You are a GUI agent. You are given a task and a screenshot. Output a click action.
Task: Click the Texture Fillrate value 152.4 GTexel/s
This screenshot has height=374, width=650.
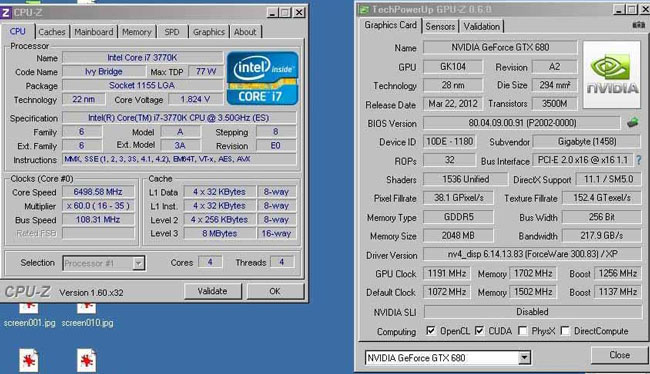pos(601,198)
